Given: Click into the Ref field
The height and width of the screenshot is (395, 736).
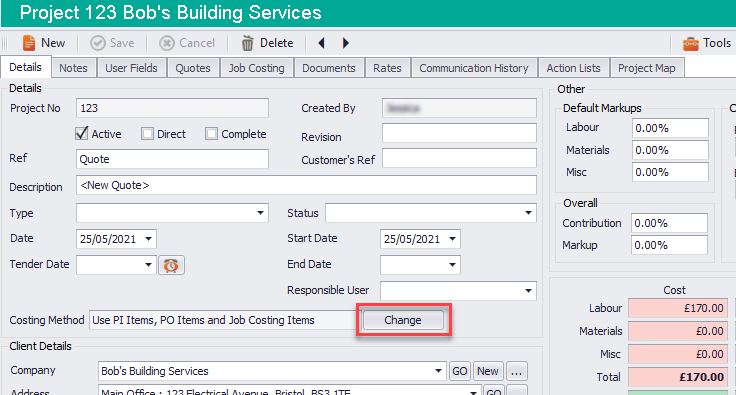Looking at the screenshot, I should (x=172, y=159).
